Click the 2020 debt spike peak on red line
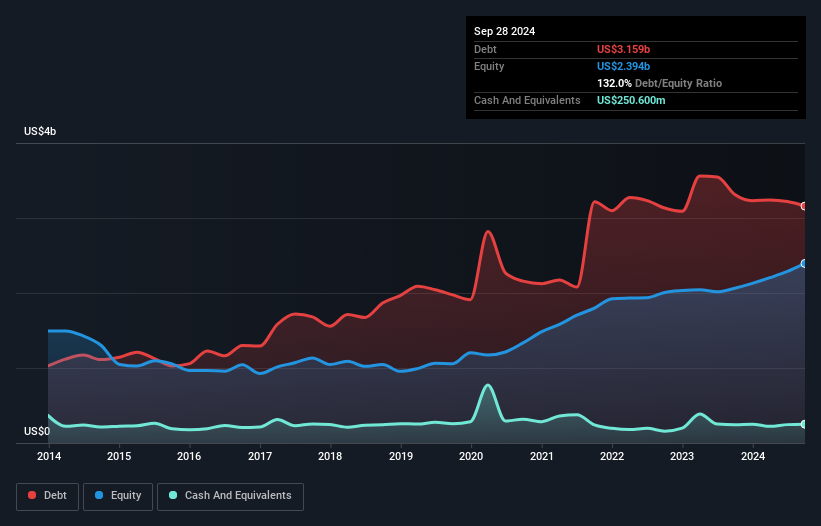 [x=488, y=231]
